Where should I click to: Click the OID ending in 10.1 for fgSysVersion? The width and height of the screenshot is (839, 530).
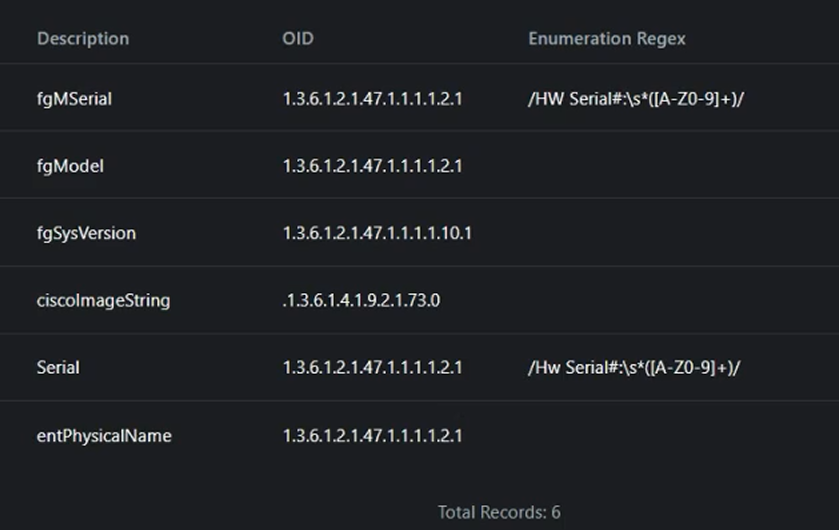(377, 233)
